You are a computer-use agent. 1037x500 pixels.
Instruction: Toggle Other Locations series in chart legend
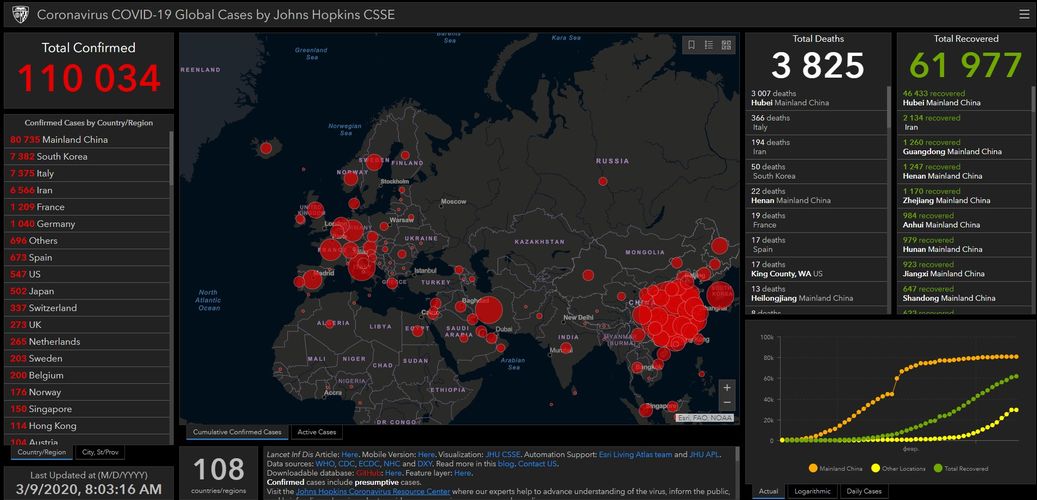pyautogui.click(x=899, y=468)
